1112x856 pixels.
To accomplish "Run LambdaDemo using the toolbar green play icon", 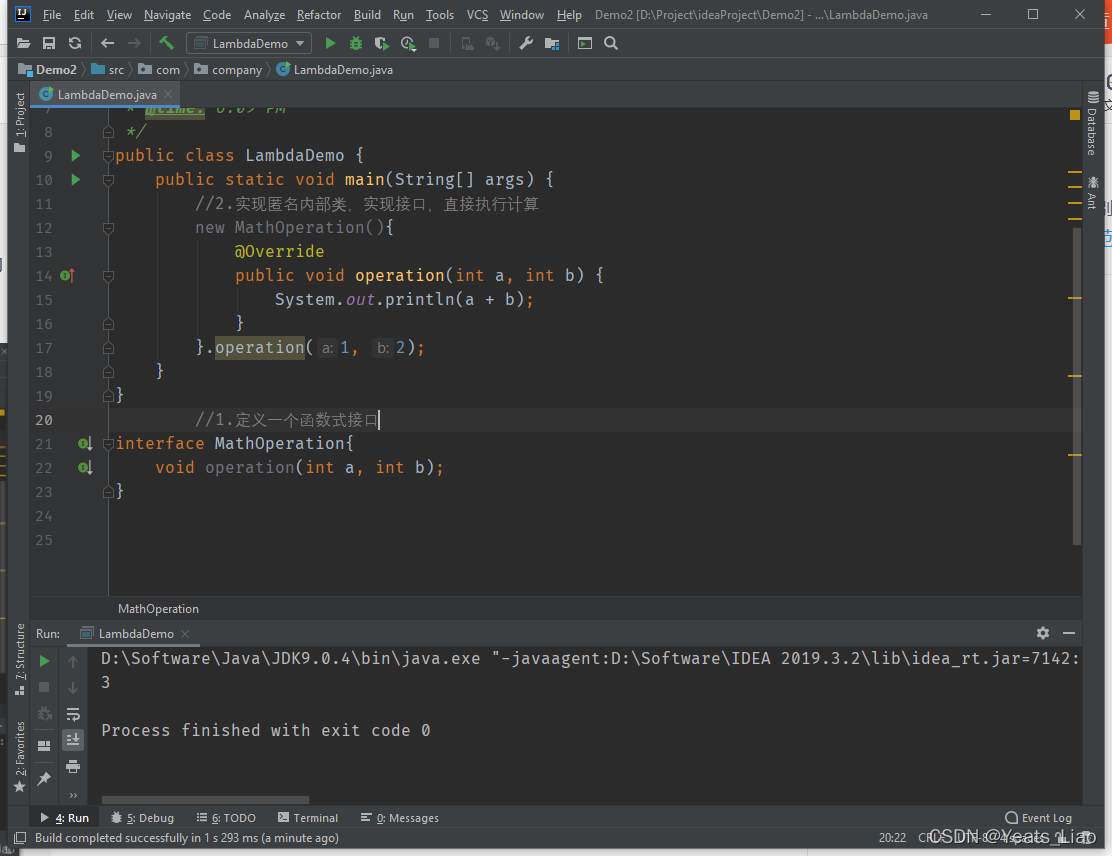I will tap(330, 43).
